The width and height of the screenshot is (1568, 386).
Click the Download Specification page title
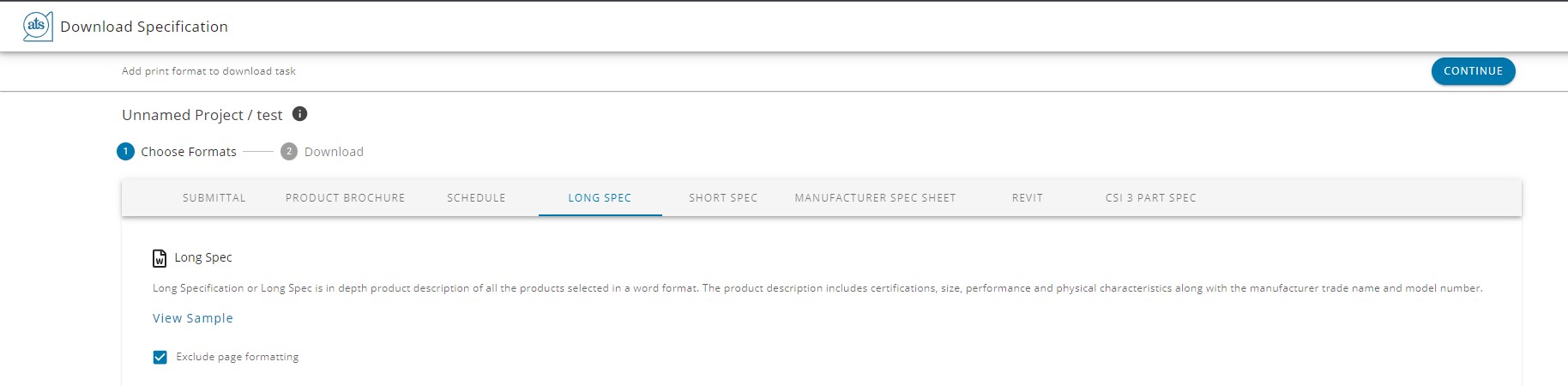point(144,27)
